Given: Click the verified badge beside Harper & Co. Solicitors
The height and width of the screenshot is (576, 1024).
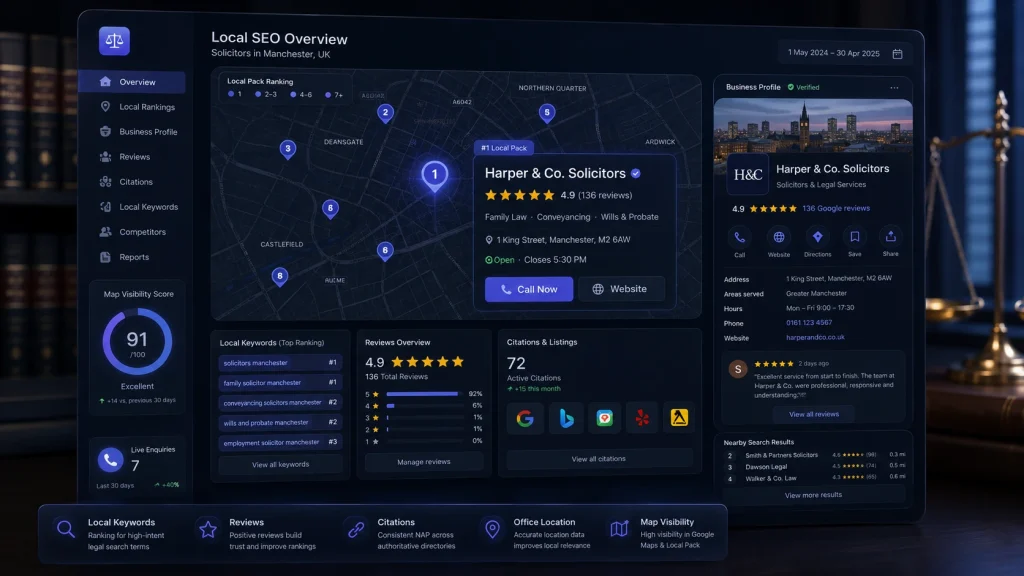Looking at the screenshot, I should pos(635,174).
